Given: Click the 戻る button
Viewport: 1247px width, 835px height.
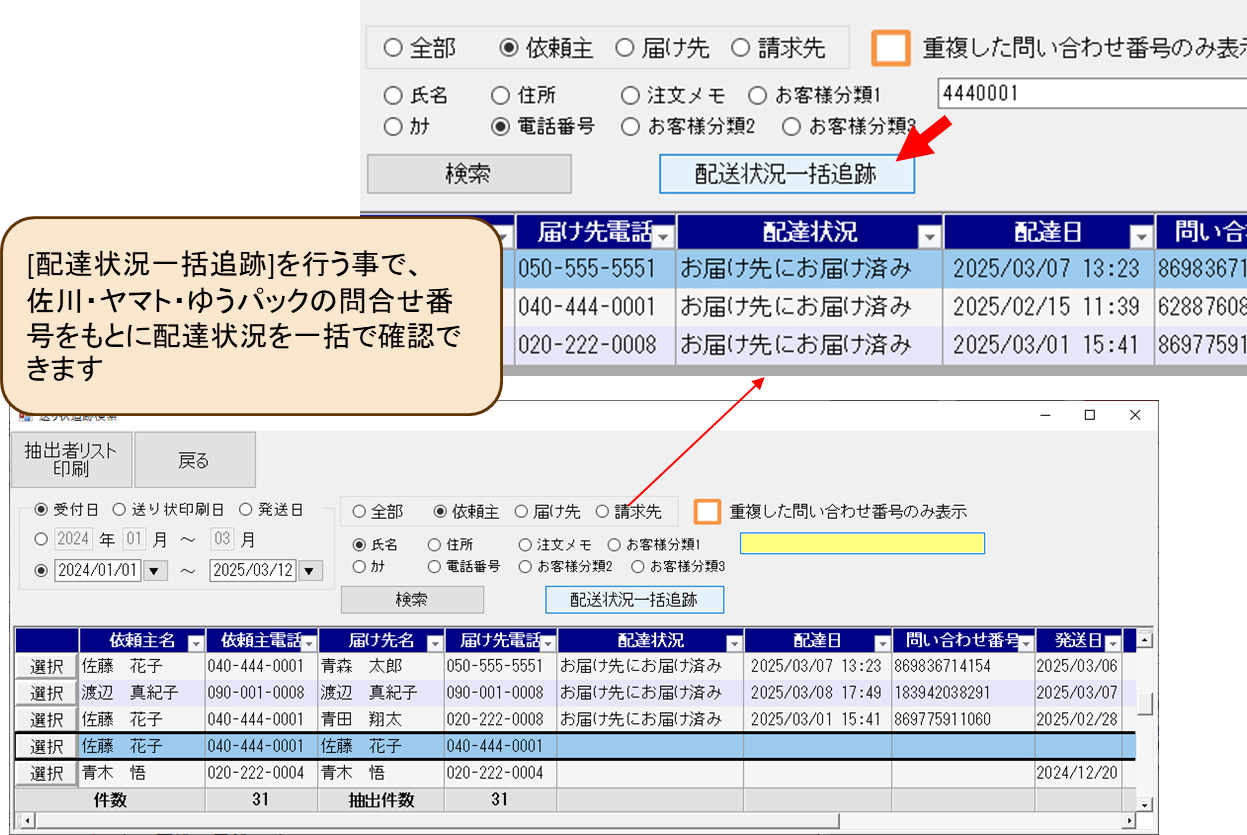Looking at the screenshot, I should [194, 460].
